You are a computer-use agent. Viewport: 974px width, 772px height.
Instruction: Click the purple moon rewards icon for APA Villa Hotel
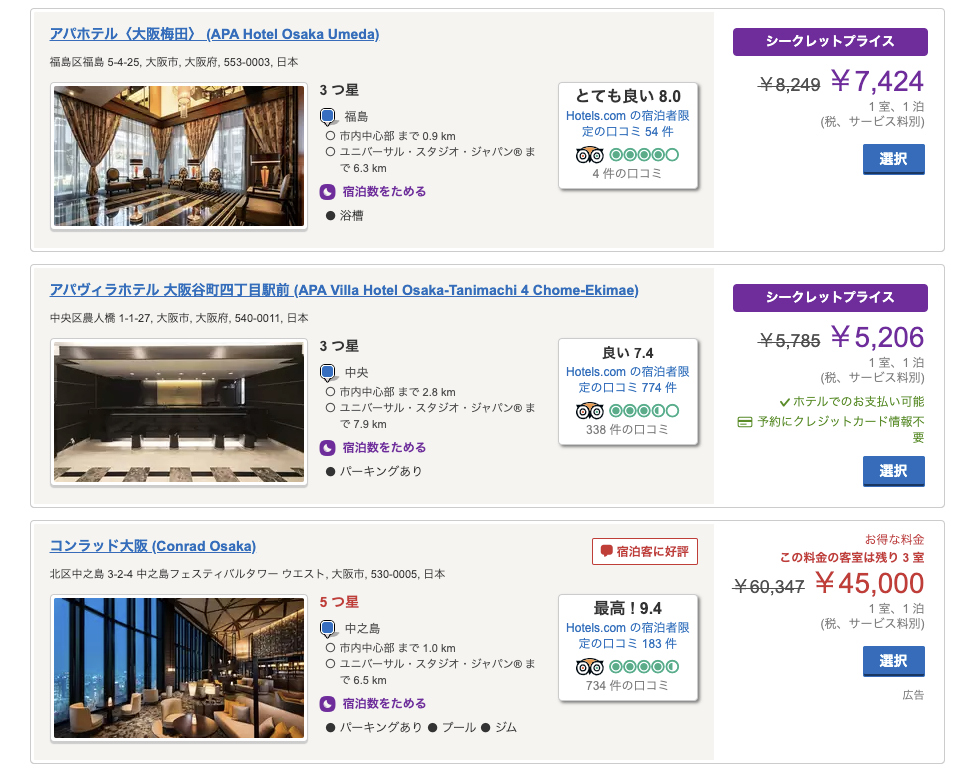coord(327,448)
